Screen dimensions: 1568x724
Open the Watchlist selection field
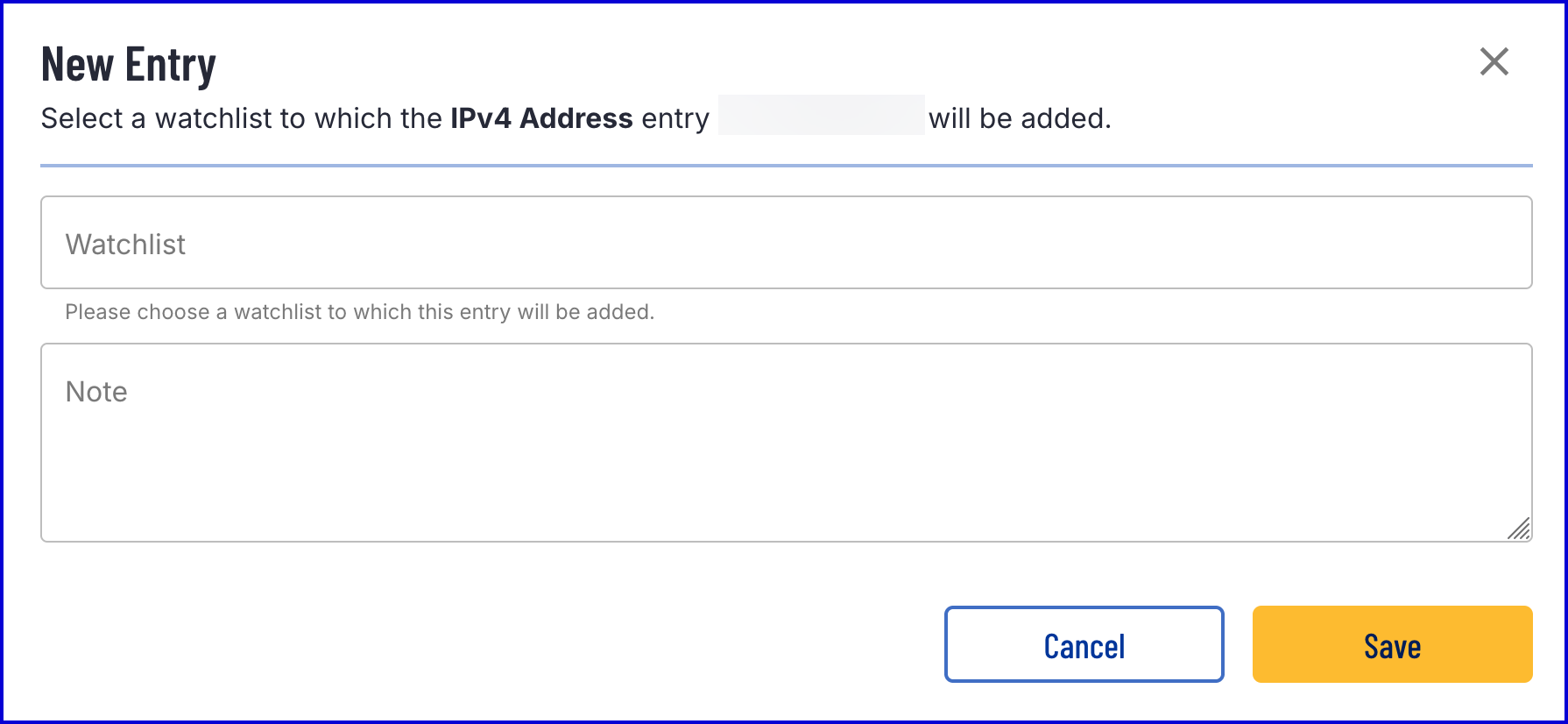point(786,243)
